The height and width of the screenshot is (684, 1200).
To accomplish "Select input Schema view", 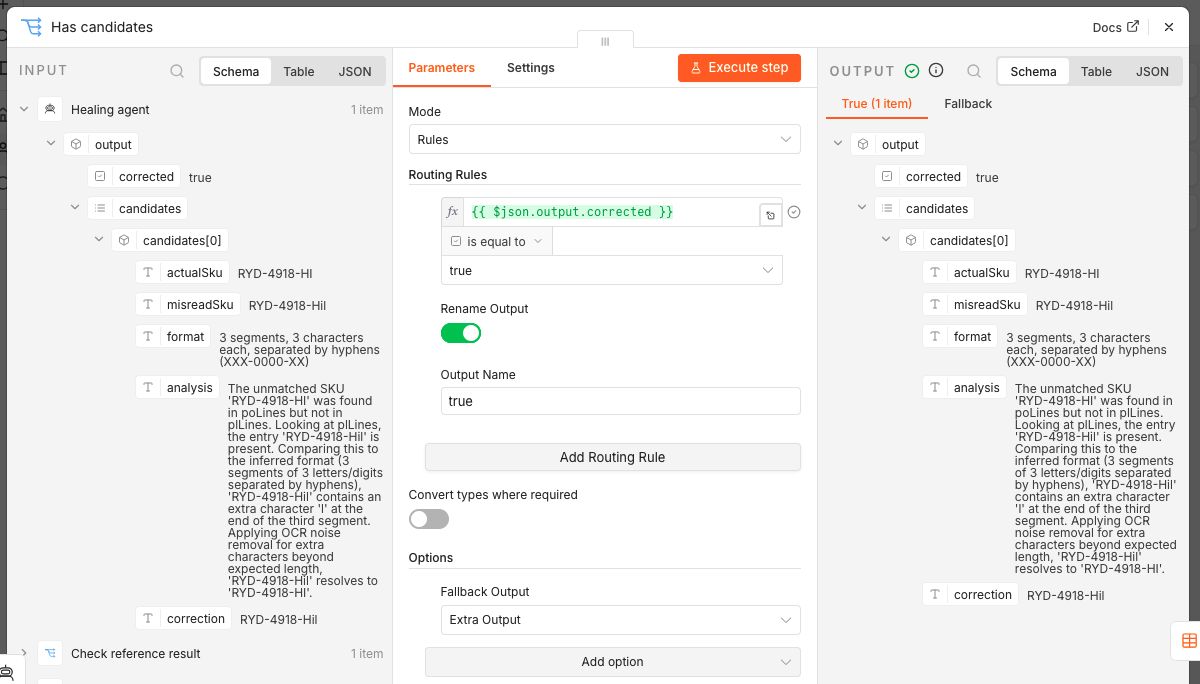I will click(x=236, y=71).
